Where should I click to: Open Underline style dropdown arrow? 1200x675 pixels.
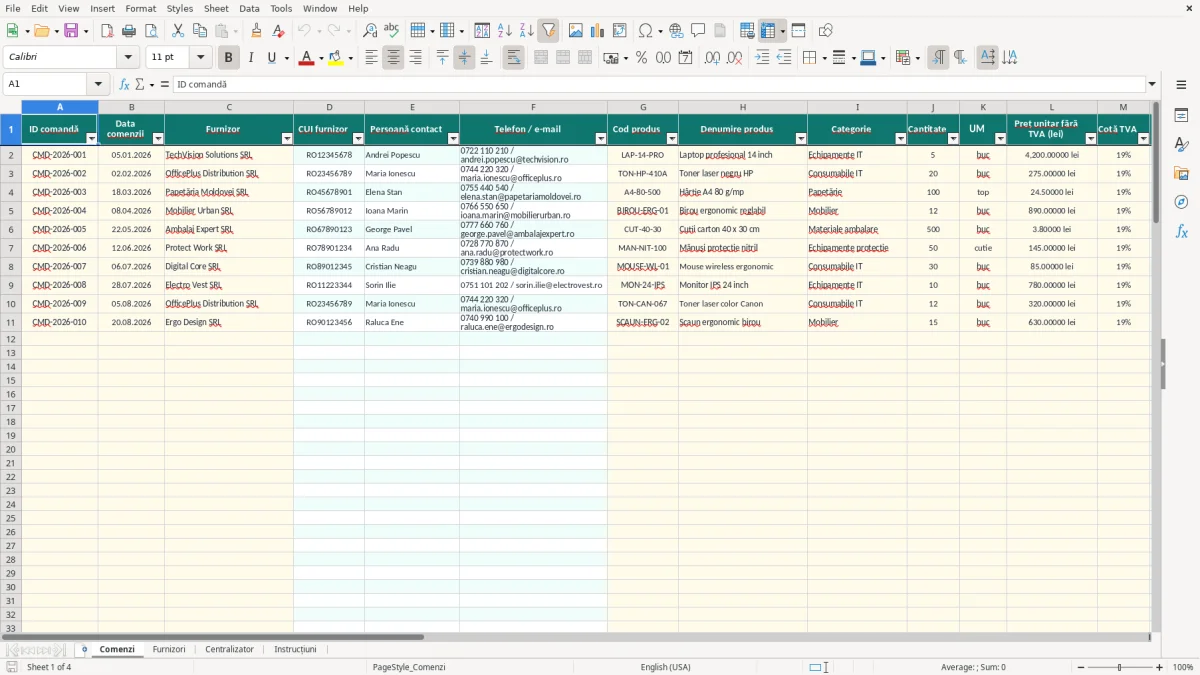[286, 58]
